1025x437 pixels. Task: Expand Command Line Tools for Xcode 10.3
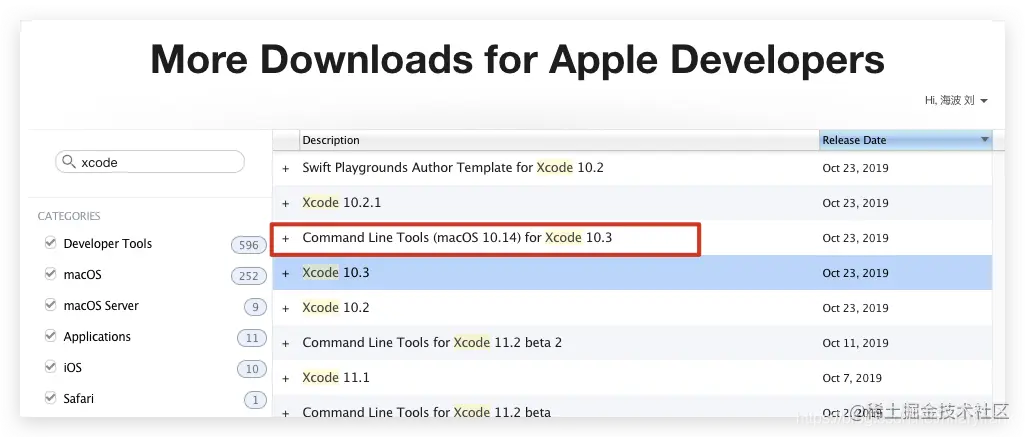pos(286,238)
